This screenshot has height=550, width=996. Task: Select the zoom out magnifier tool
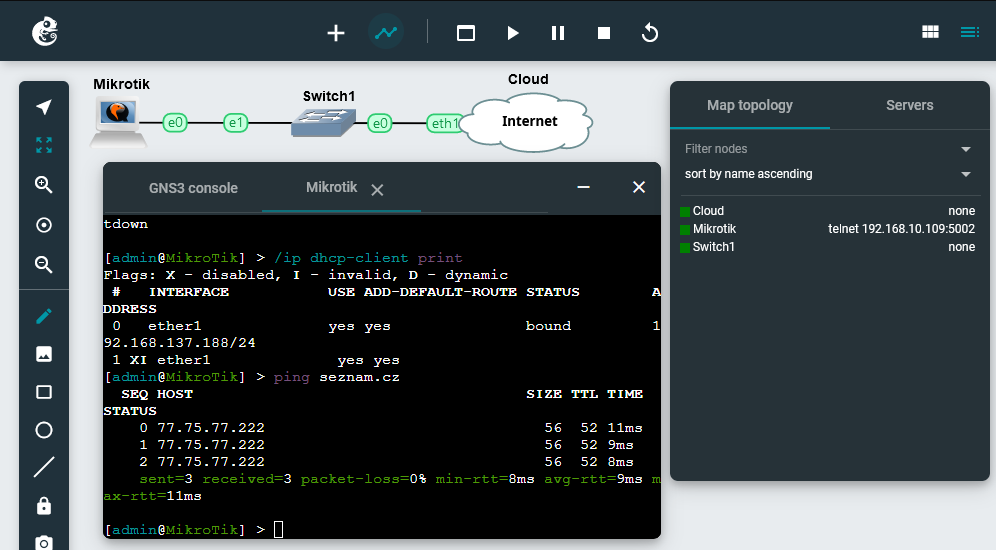coord(44,264)
